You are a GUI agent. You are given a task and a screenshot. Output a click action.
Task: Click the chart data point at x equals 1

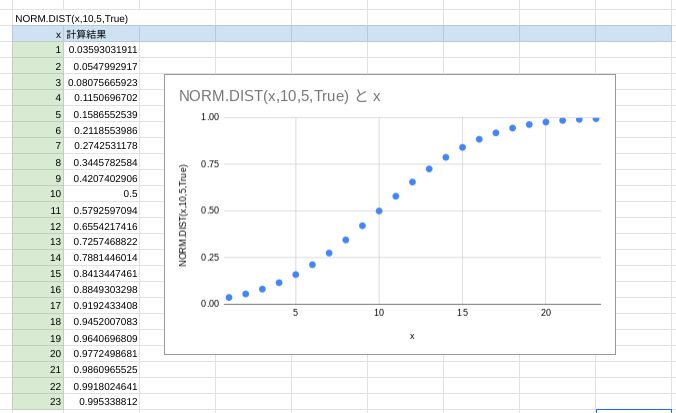[229, 297]
